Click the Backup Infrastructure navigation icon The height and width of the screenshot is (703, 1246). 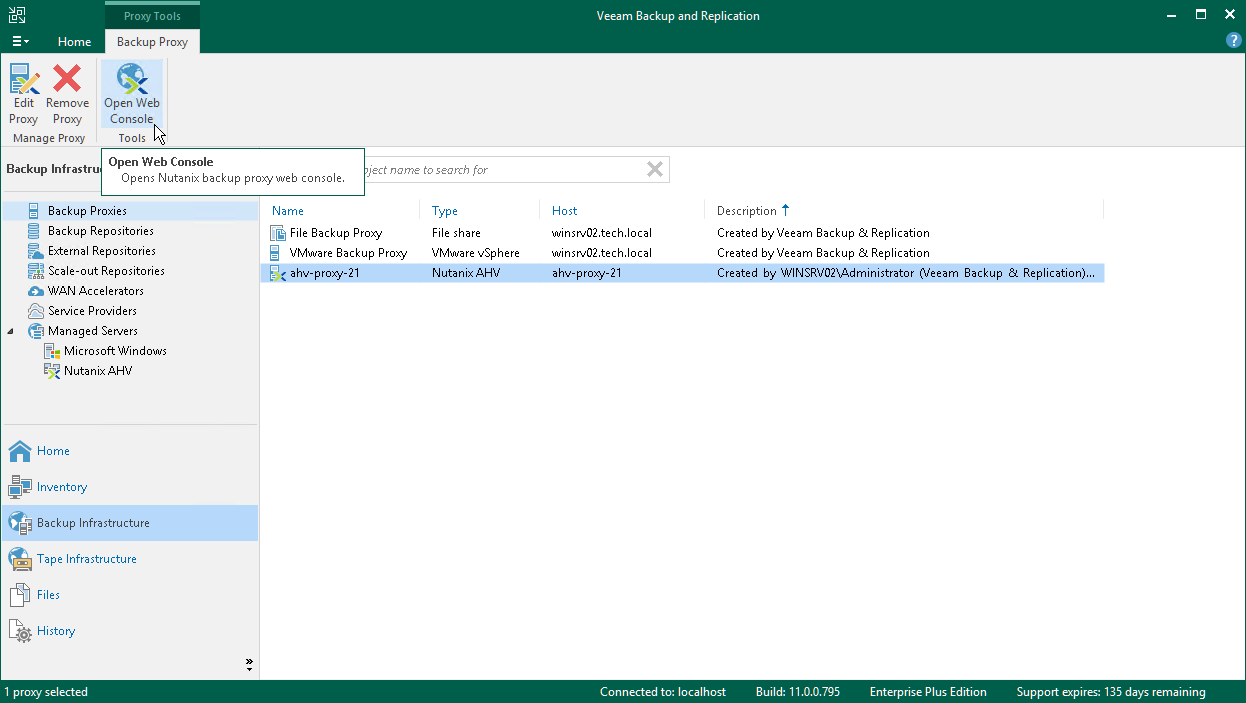coord(19,523)
